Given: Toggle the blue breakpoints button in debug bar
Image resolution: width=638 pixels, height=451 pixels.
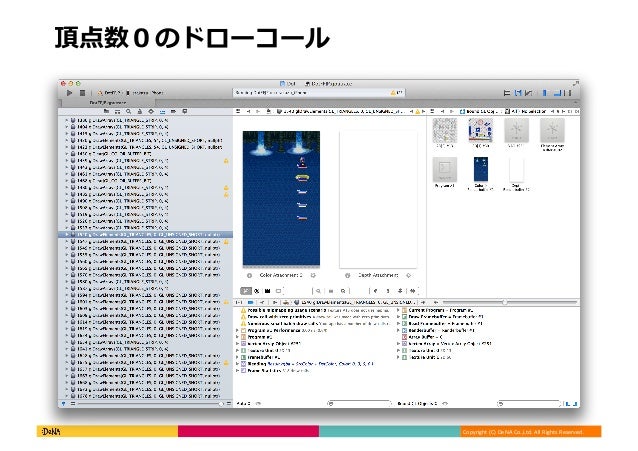Looking at the screenshot, I should click(251, 302).
